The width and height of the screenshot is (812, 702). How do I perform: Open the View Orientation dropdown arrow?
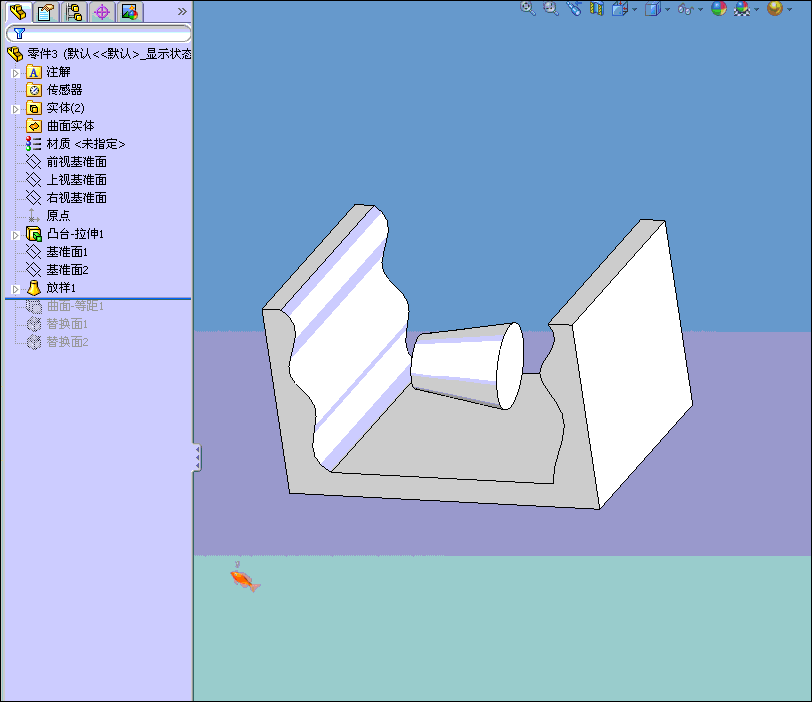(x=634, y=9)
